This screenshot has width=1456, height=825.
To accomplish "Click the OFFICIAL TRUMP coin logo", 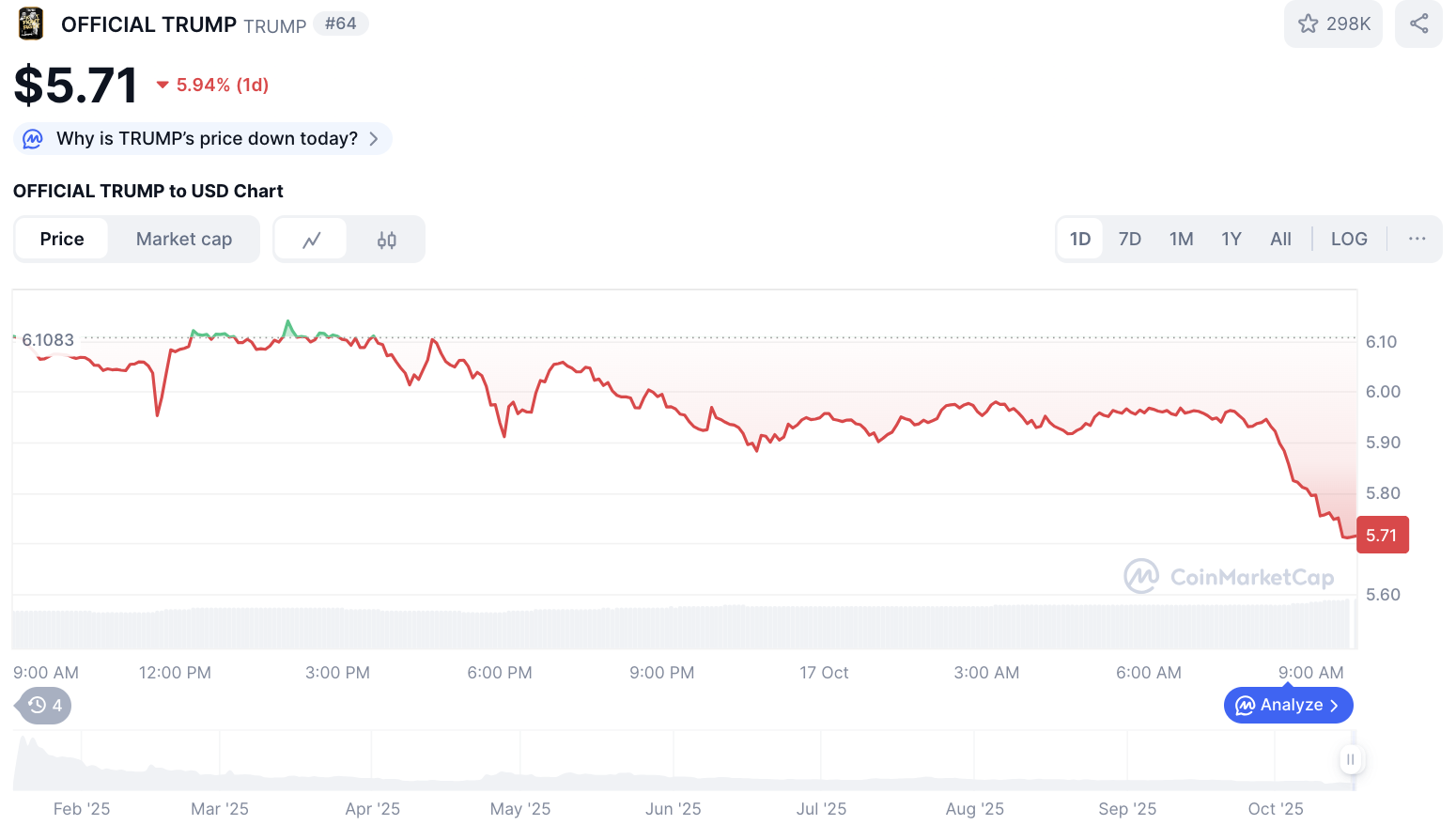I will pyautogui.click(x=31, y=23).
